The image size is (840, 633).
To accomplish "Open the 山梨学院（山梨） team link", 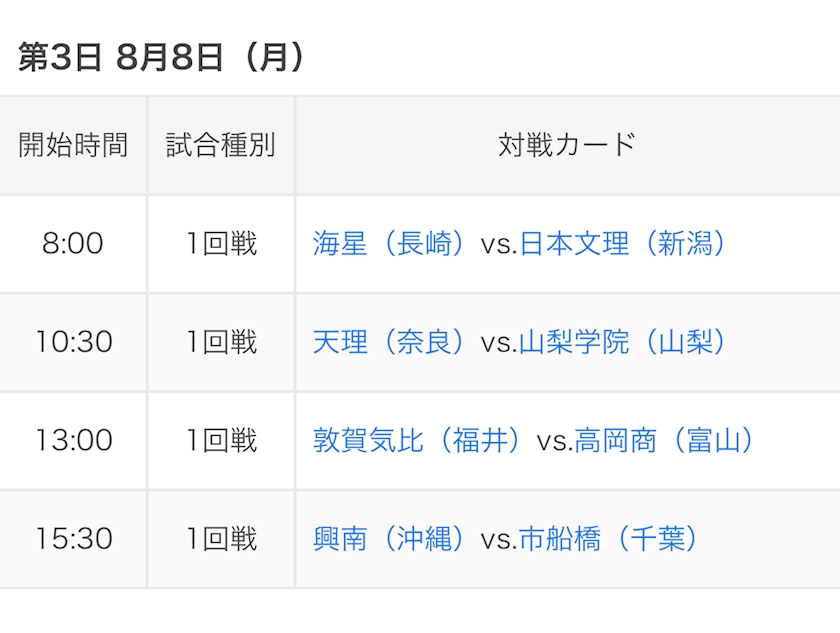I will (x=624, y=342).
